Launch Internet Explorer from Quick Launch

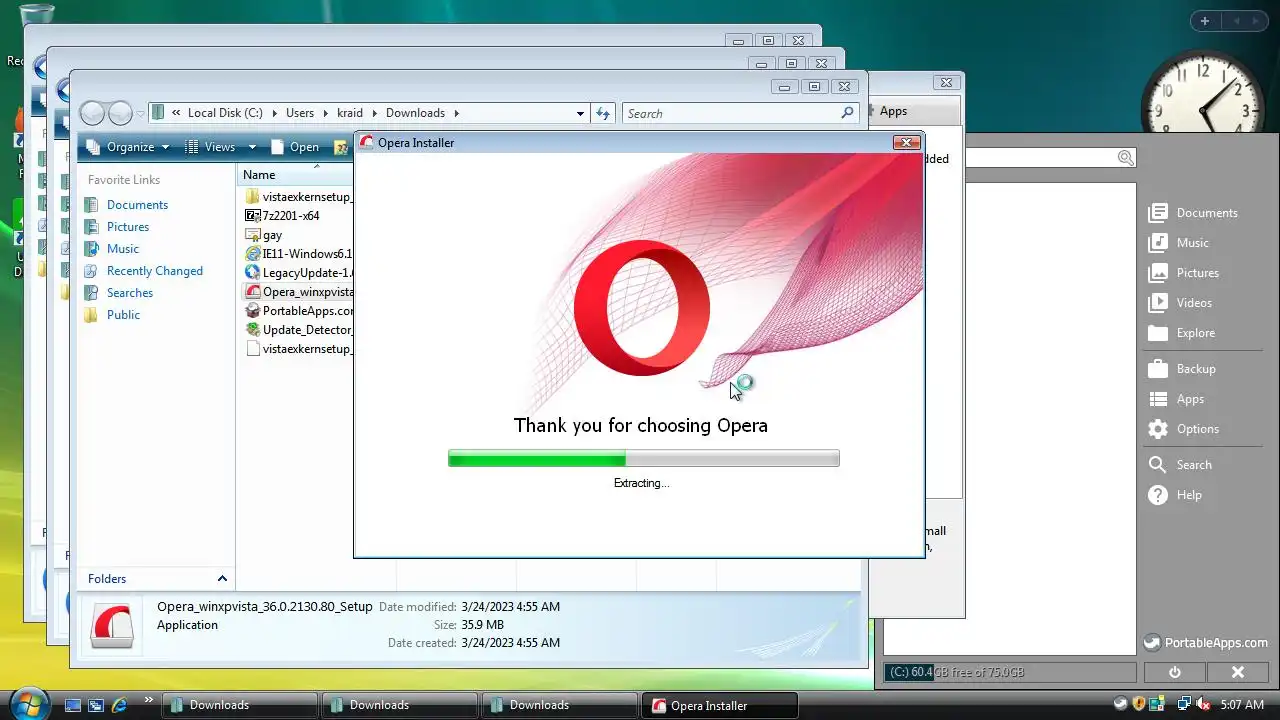pyautogui.click(x=120, y=705)
